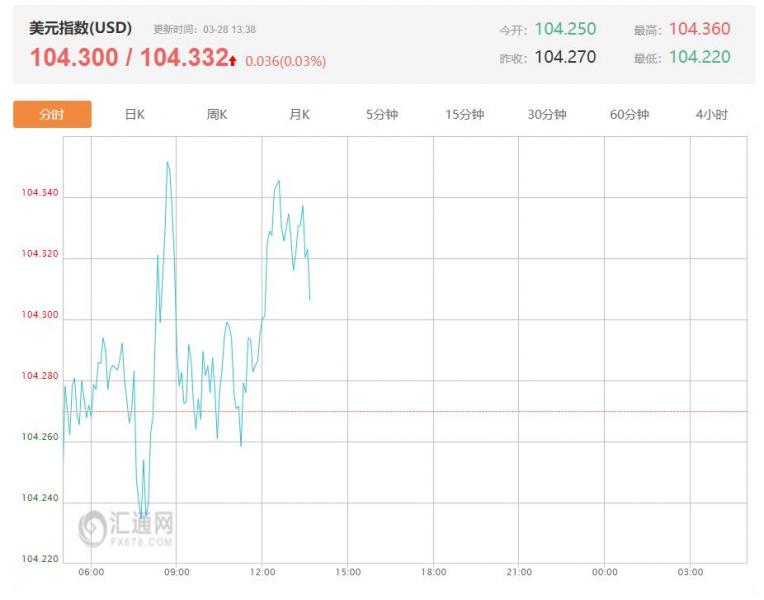Screen dimensions: 764x600
Task: Click the 104.300 / 104.332 price quote
Action: click(129, 58)
